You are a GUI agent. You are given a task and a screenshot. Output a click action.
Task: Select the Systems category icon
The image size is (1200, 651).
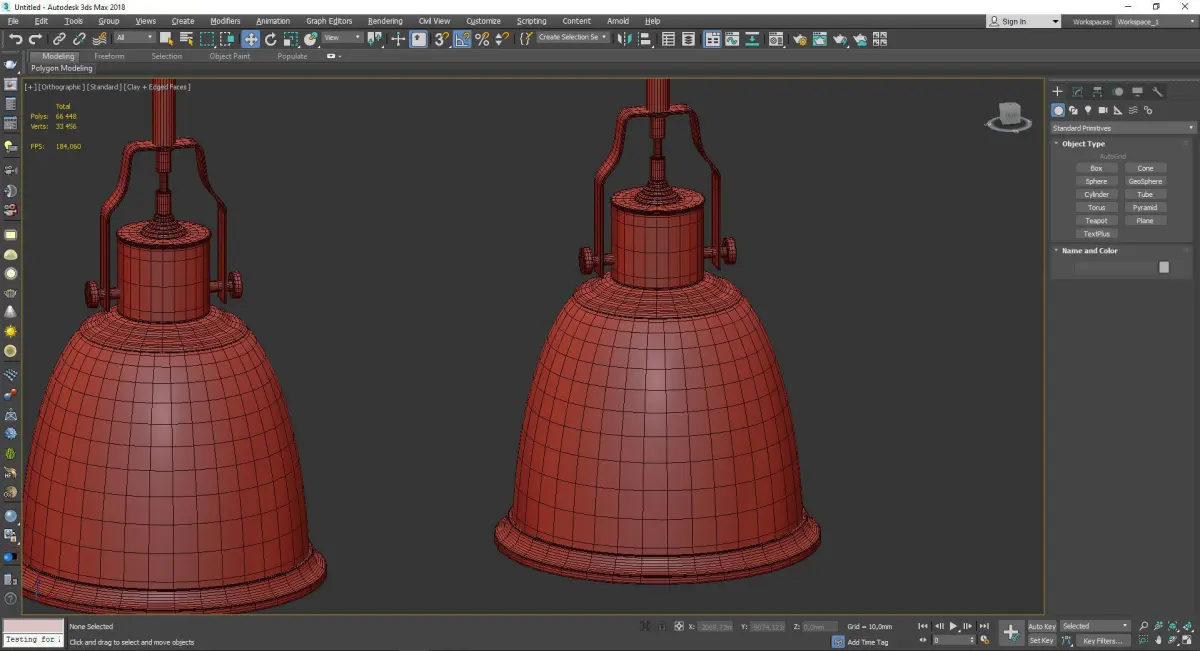(1148, 110)
